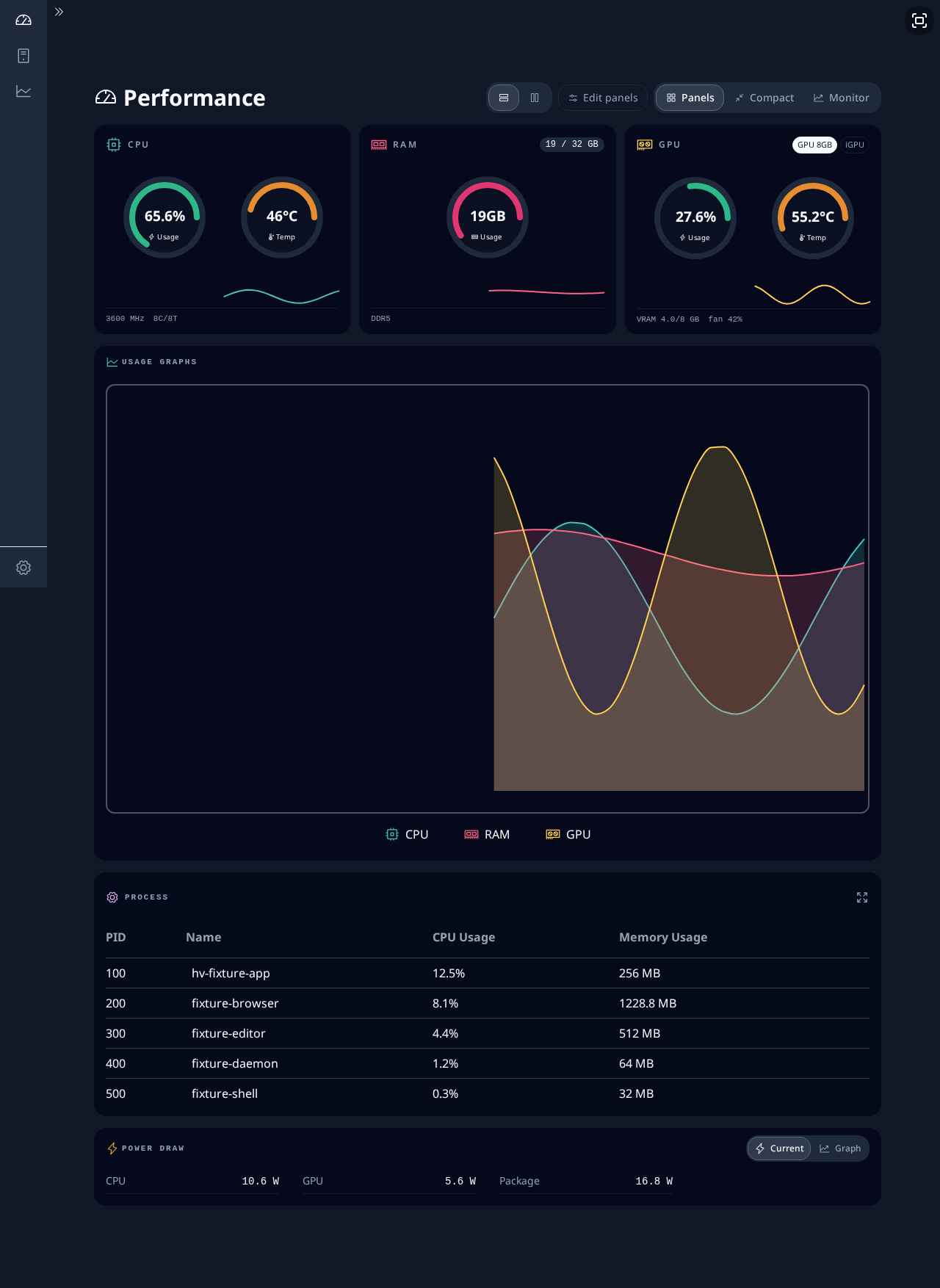Sort by the Name column header
940x1288 pixels.
point(203,937)
